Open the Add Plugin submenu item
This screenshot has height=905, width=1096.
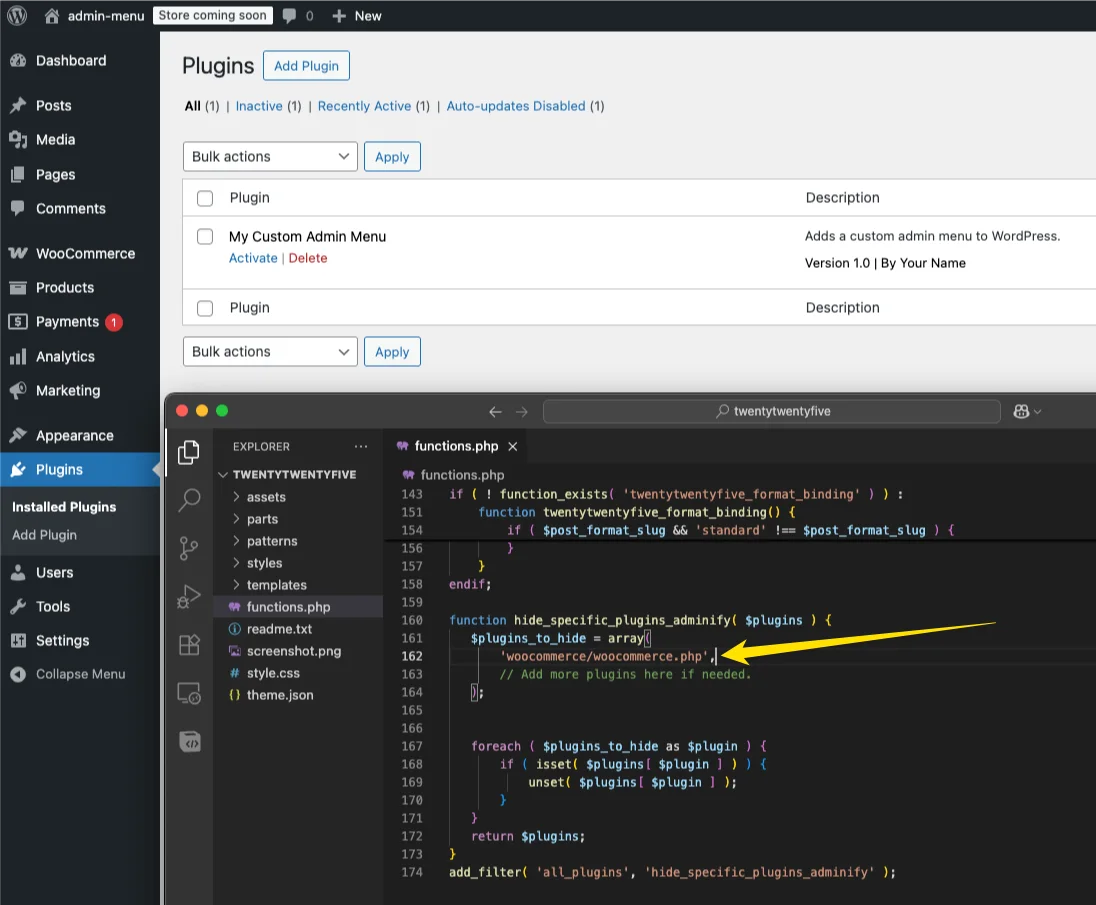click(44, 535)
